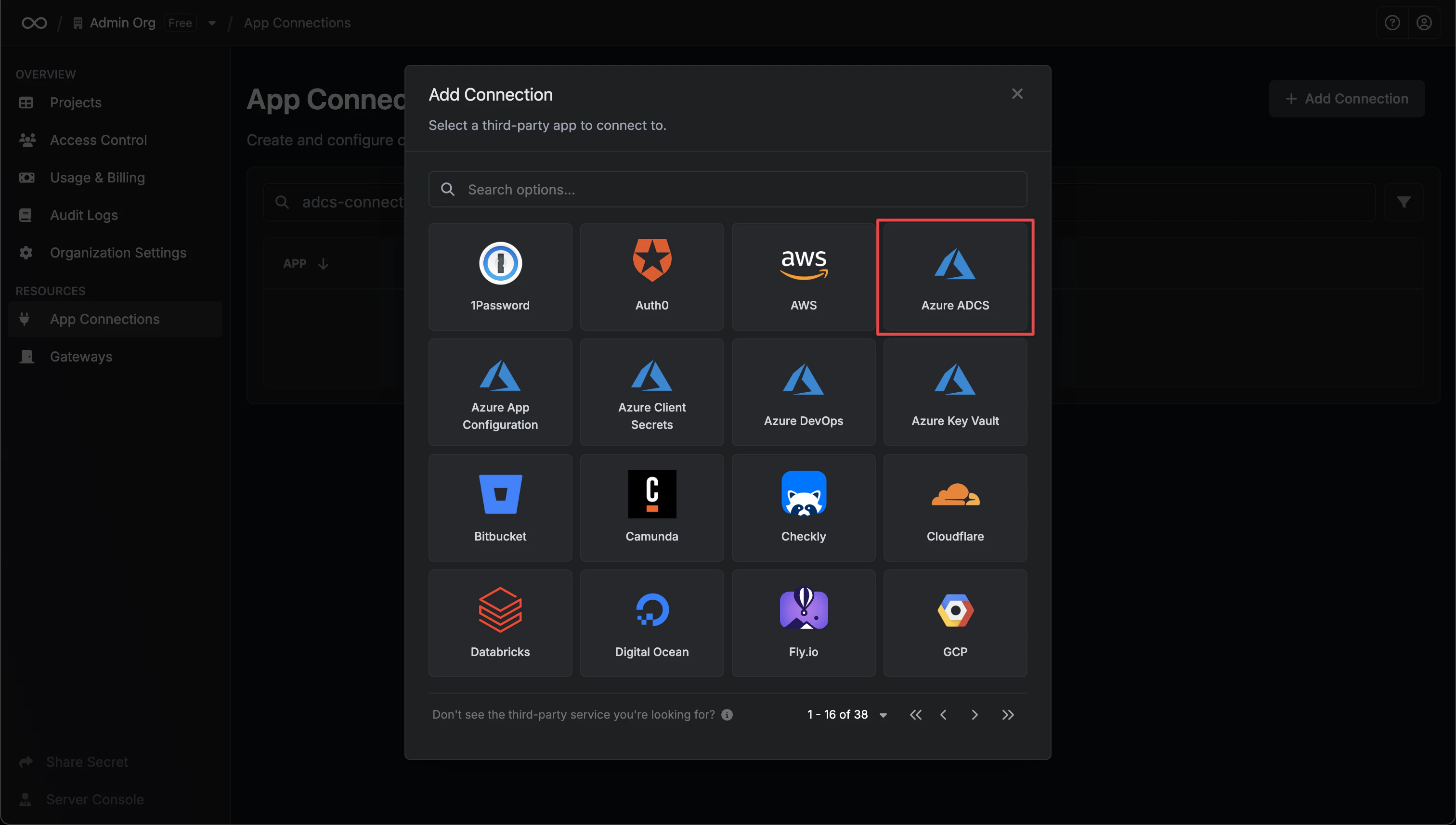Click the Infisical infinity logo
This screenshot has width=1456, height=825.
(x=34, y=23)
